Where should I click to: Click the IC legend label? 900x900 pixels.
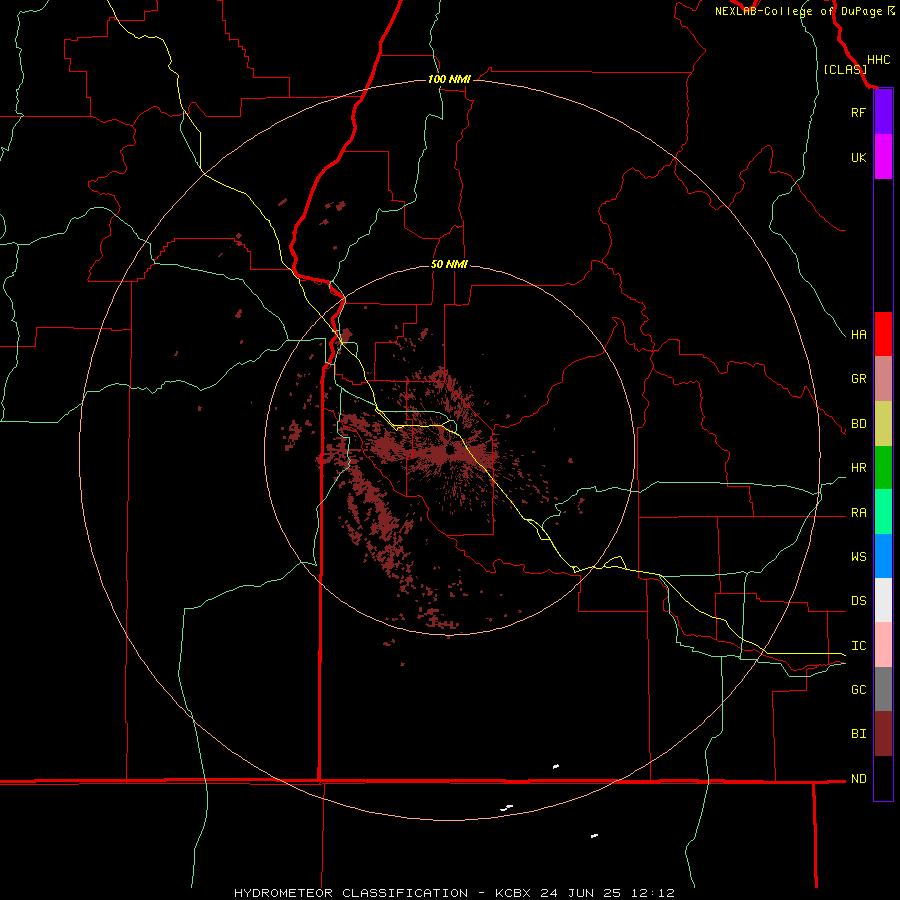(858, 645)
